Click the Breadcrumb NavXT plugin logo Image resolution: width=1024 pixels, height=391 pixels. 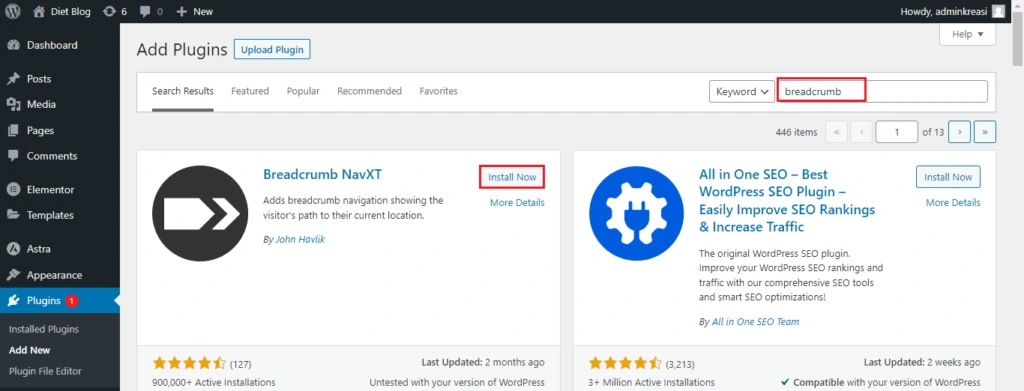point(200,213)
